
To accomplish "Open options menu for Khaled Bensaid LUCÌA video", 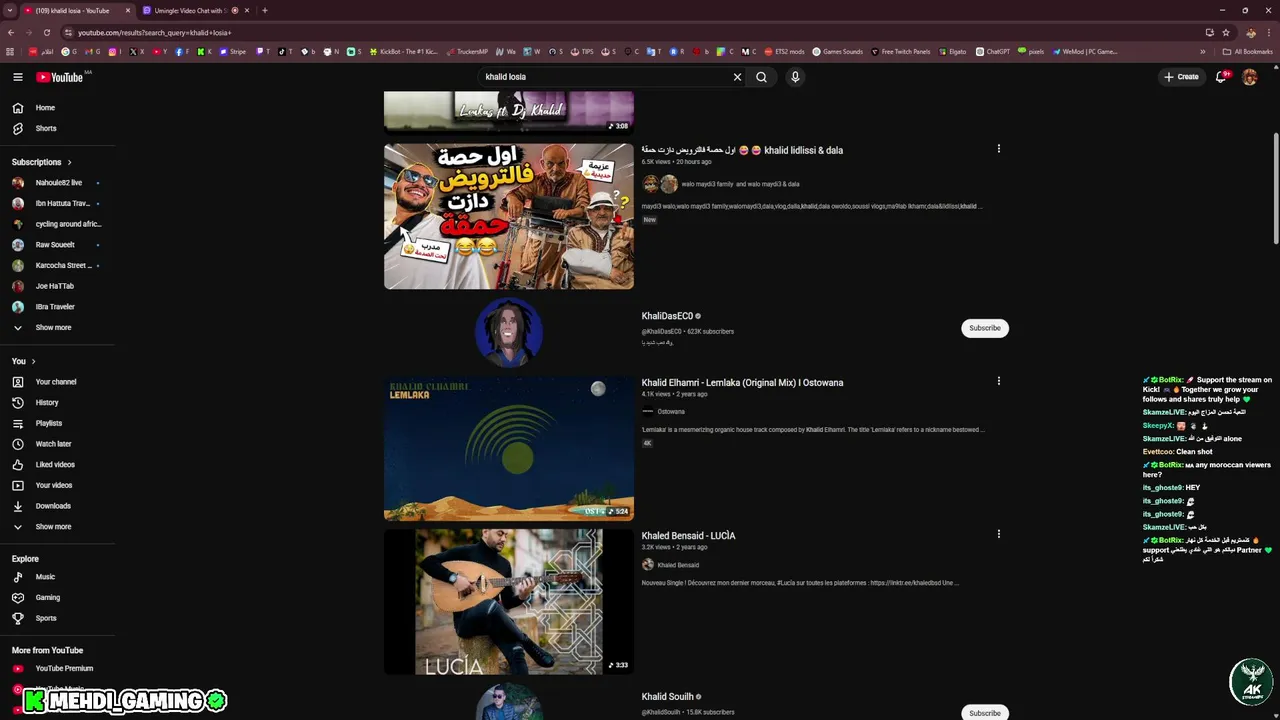I will point(998,534).
